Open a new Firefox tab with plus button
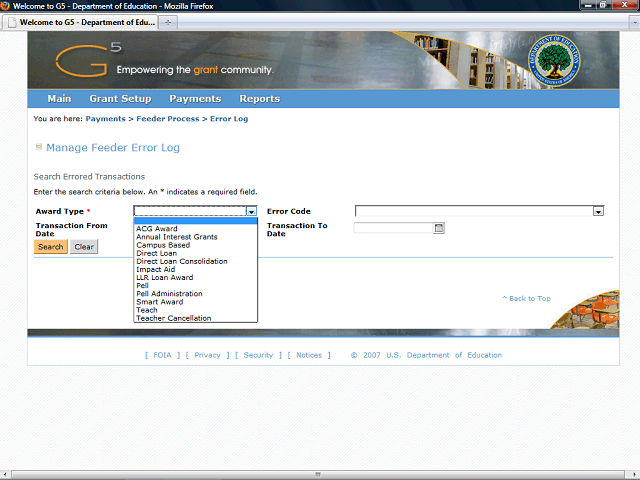The height and width of the screenshot is (480, 640). point(168,22)
